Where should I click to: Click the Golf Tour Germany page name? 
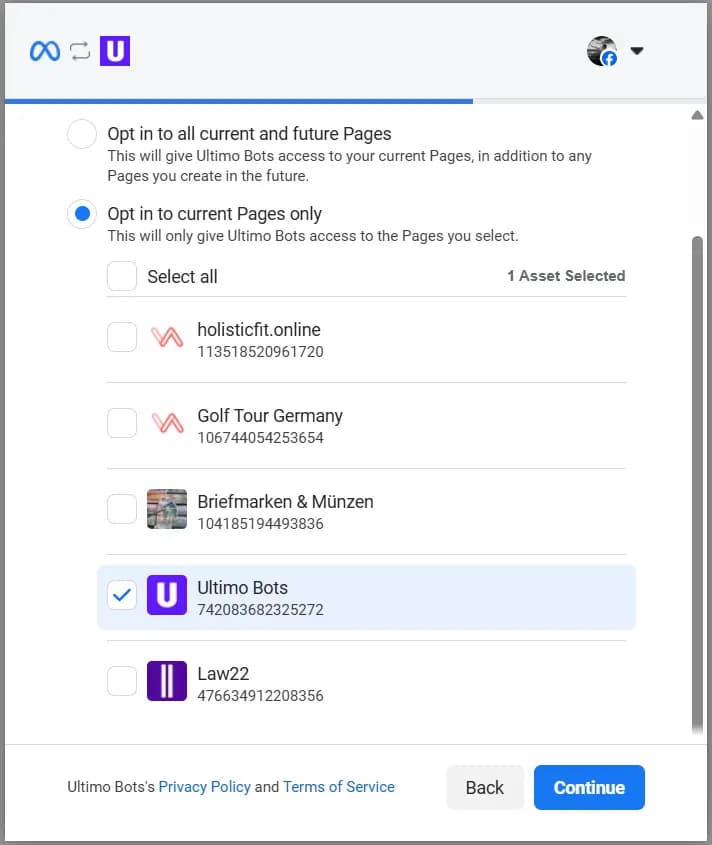pyautogui.click(x=270, y=415)
